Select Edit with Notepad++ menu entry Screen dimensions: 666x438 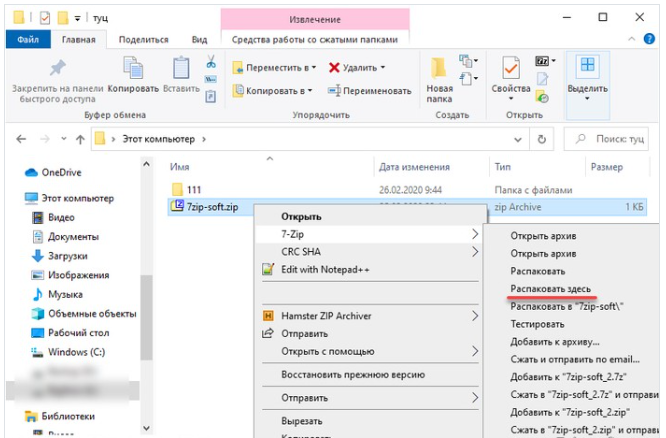(325, 269)
